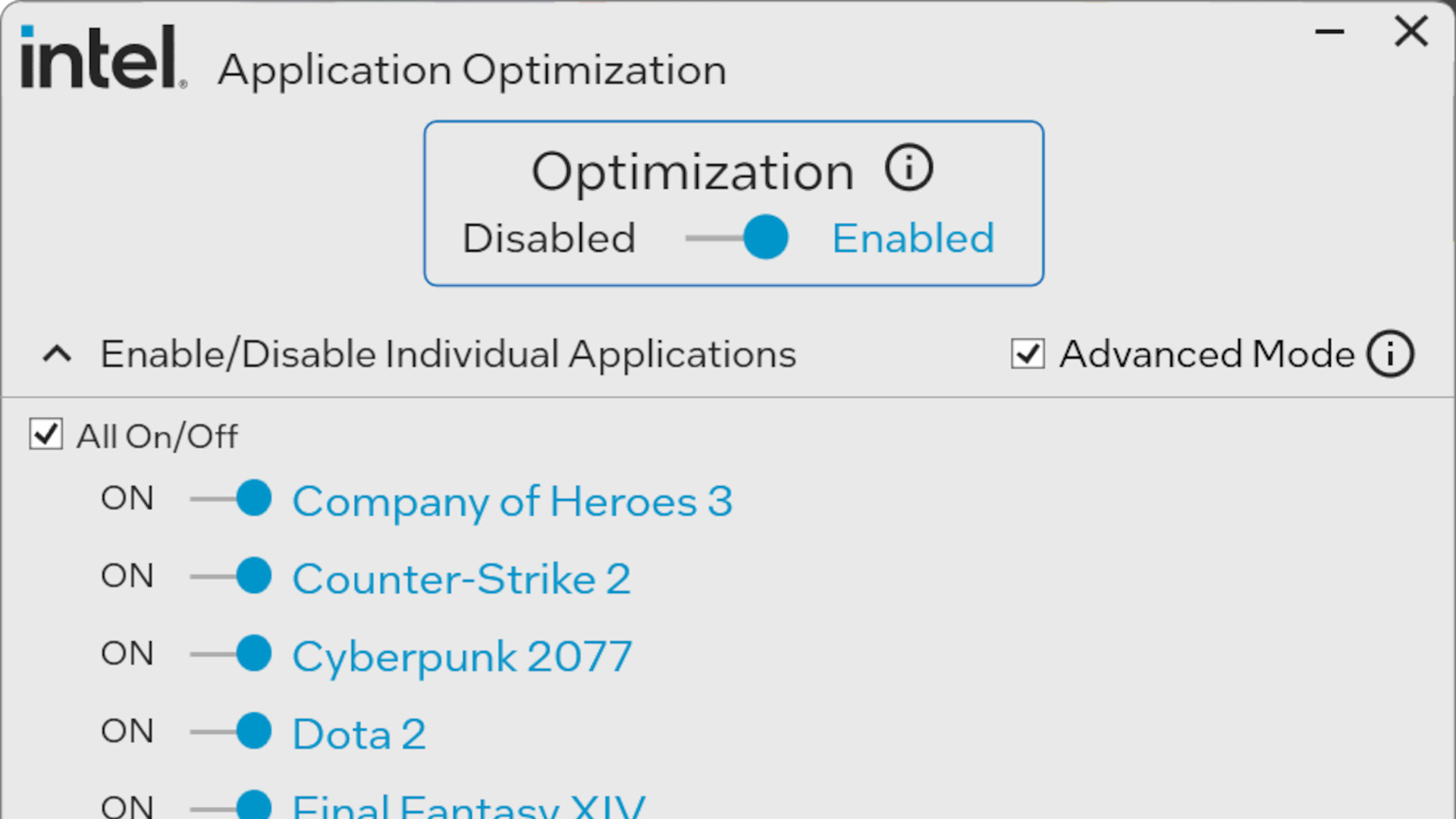
Task: Toggle Company of Heroes 3 ON switch off
Action: [252, 498]
